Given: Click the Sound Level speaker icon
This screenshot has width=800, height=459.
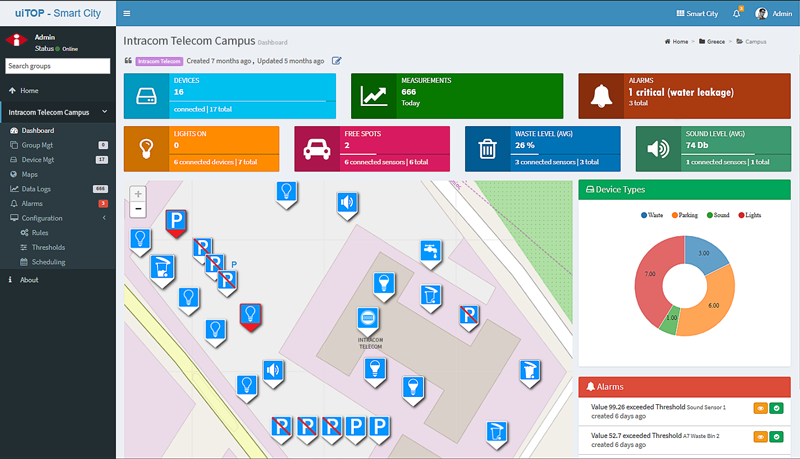Looking at the screenshot, I should tap(658, 149).
